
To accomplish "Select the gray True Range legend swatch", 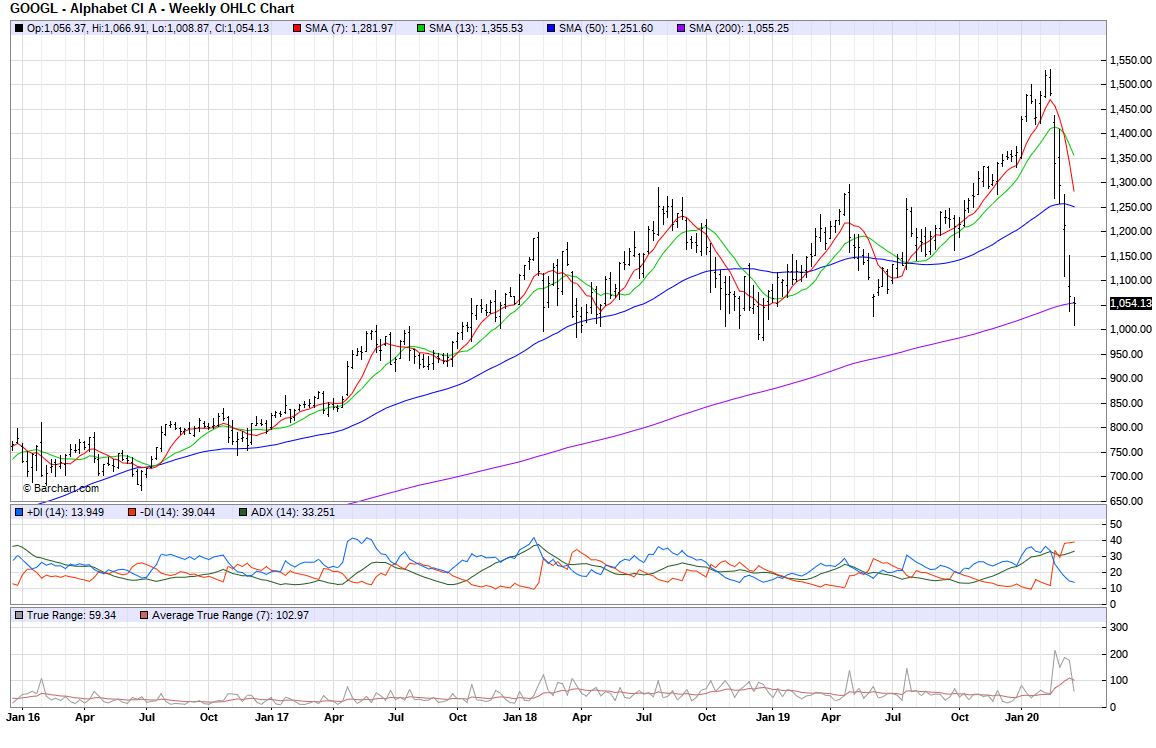I will (19, 615).
